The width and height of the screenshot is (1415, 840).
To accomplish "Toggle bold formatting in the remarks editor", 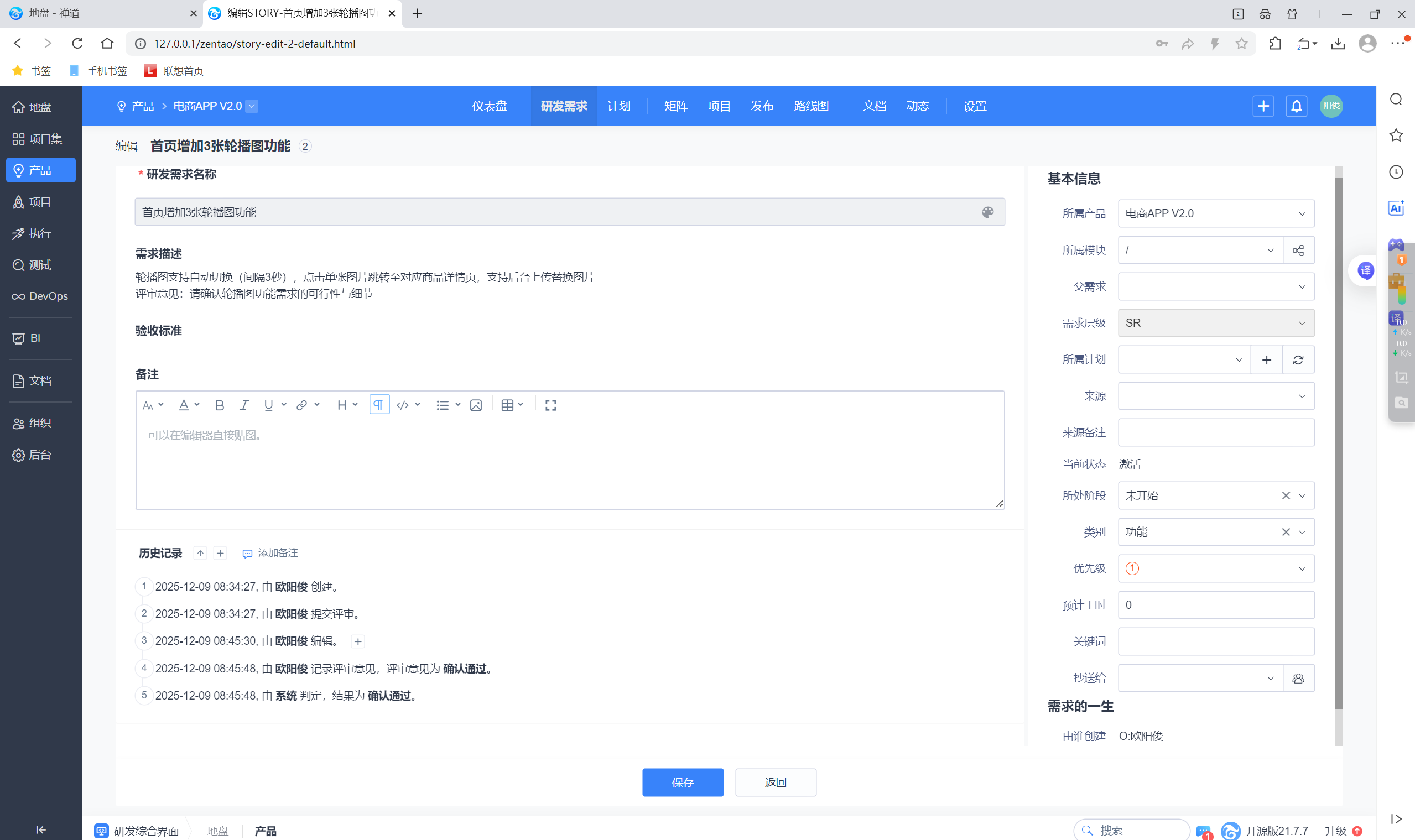I will [x=219, y=405].
